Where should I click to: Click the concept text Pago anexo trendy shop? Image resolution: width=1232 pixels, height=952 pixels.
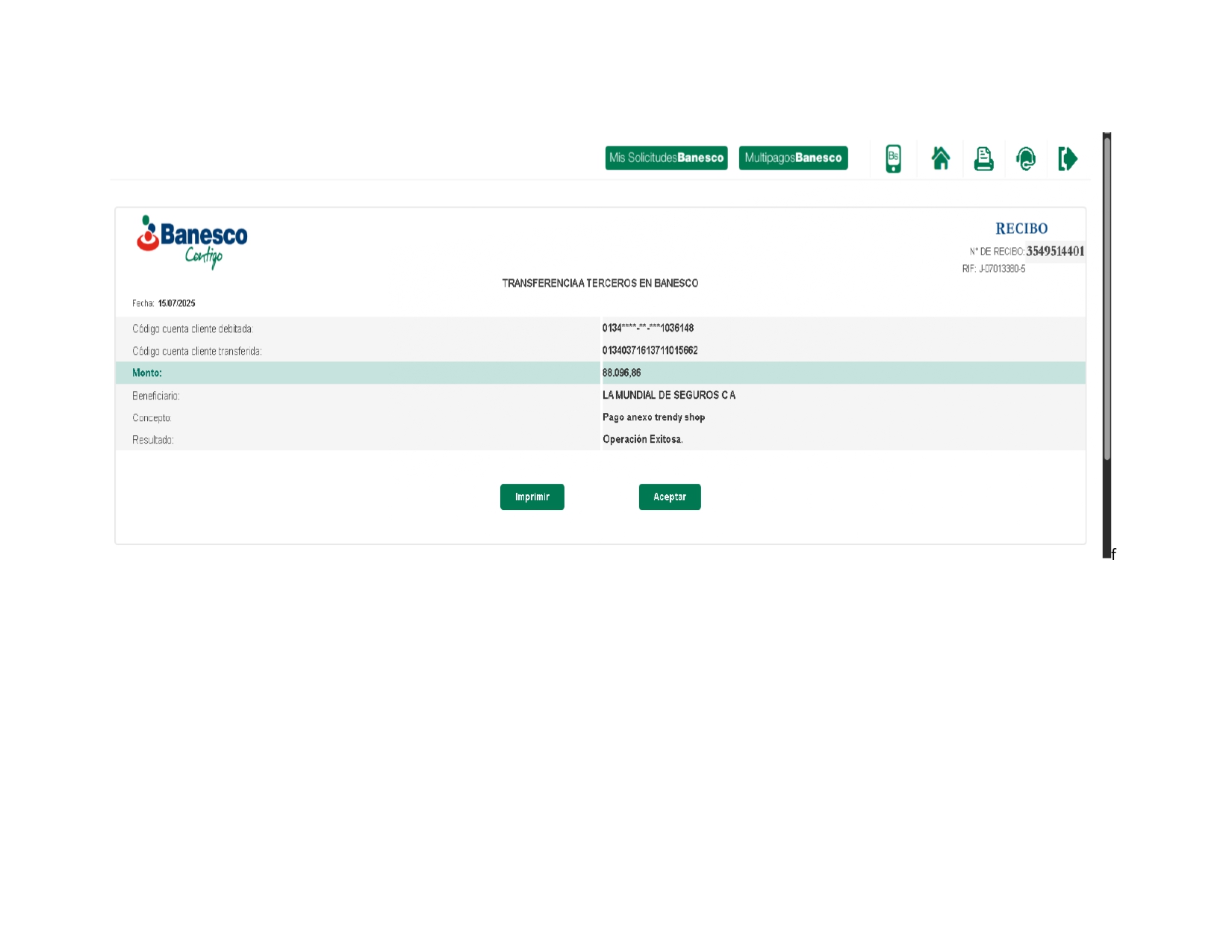click(653, 417)
